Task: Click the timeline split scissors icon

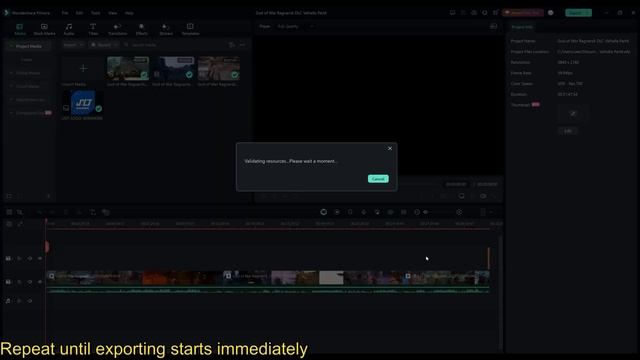Action: click(x=79, y=212)
